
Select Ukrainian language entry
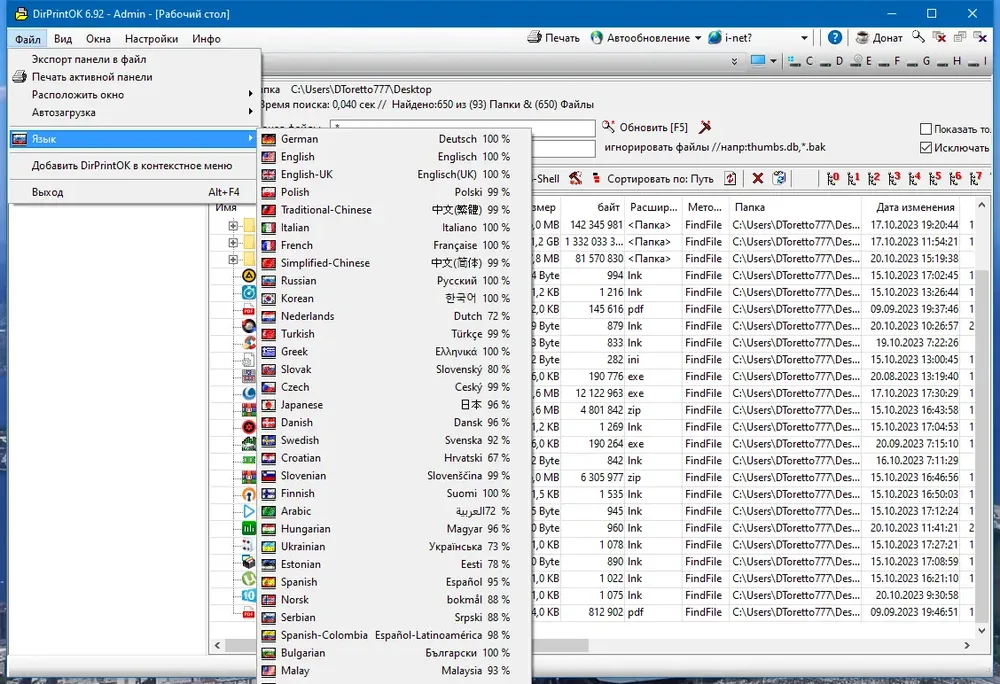coord(394,546)
